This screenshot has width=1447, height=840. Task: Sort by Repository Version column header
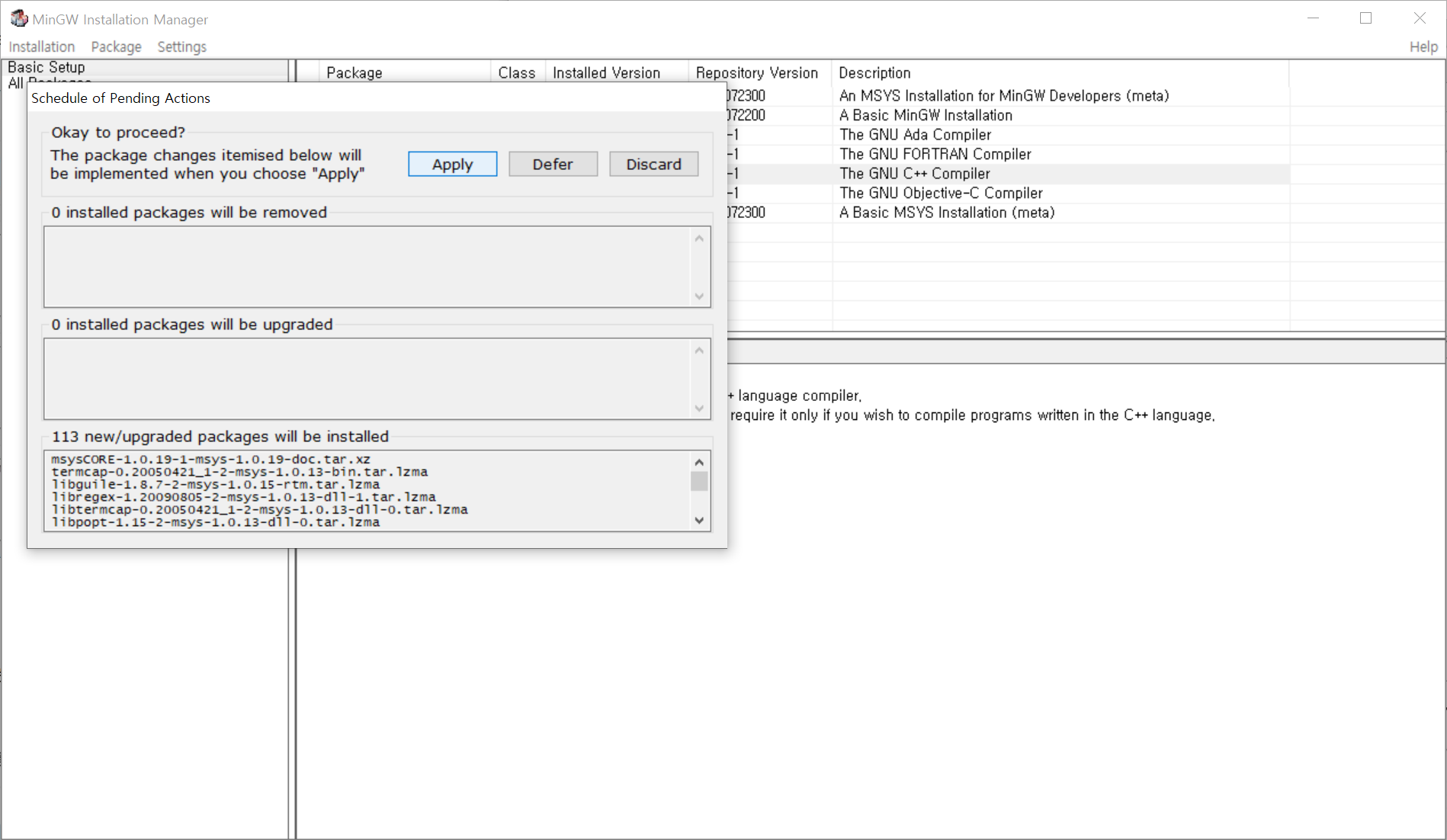pos(759,72)
